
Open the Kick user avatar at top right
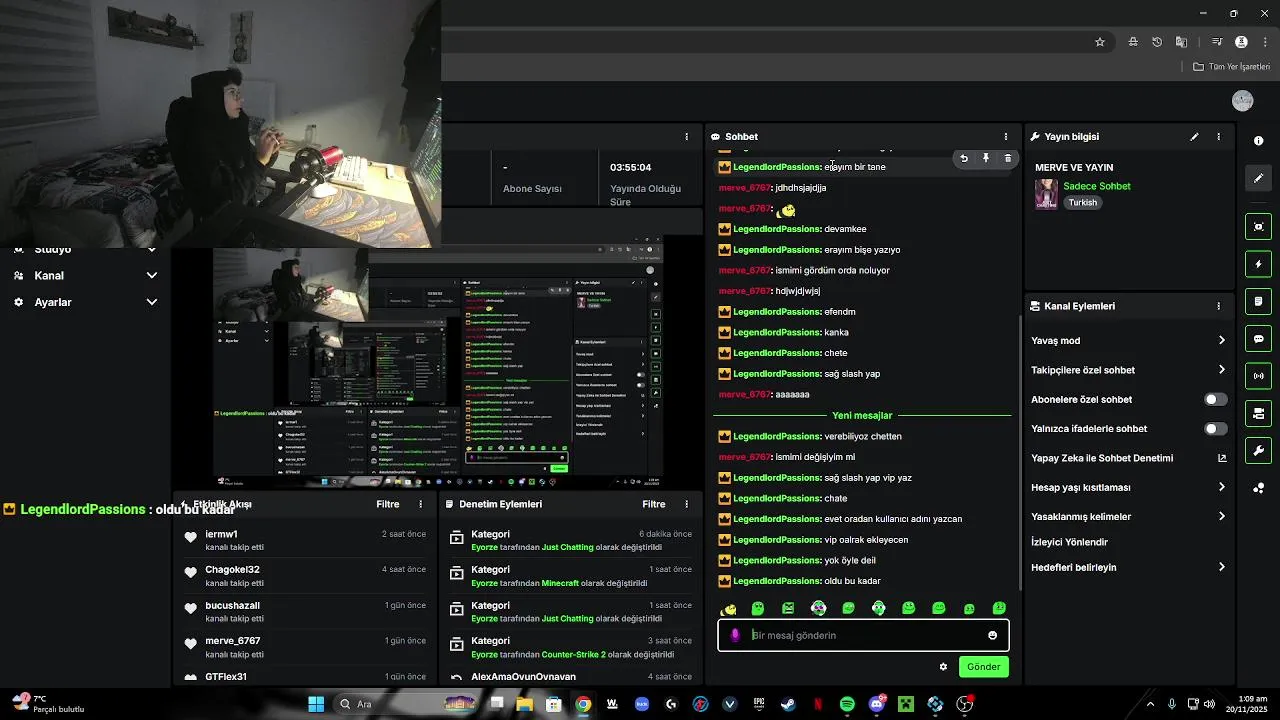(1243, 101)
